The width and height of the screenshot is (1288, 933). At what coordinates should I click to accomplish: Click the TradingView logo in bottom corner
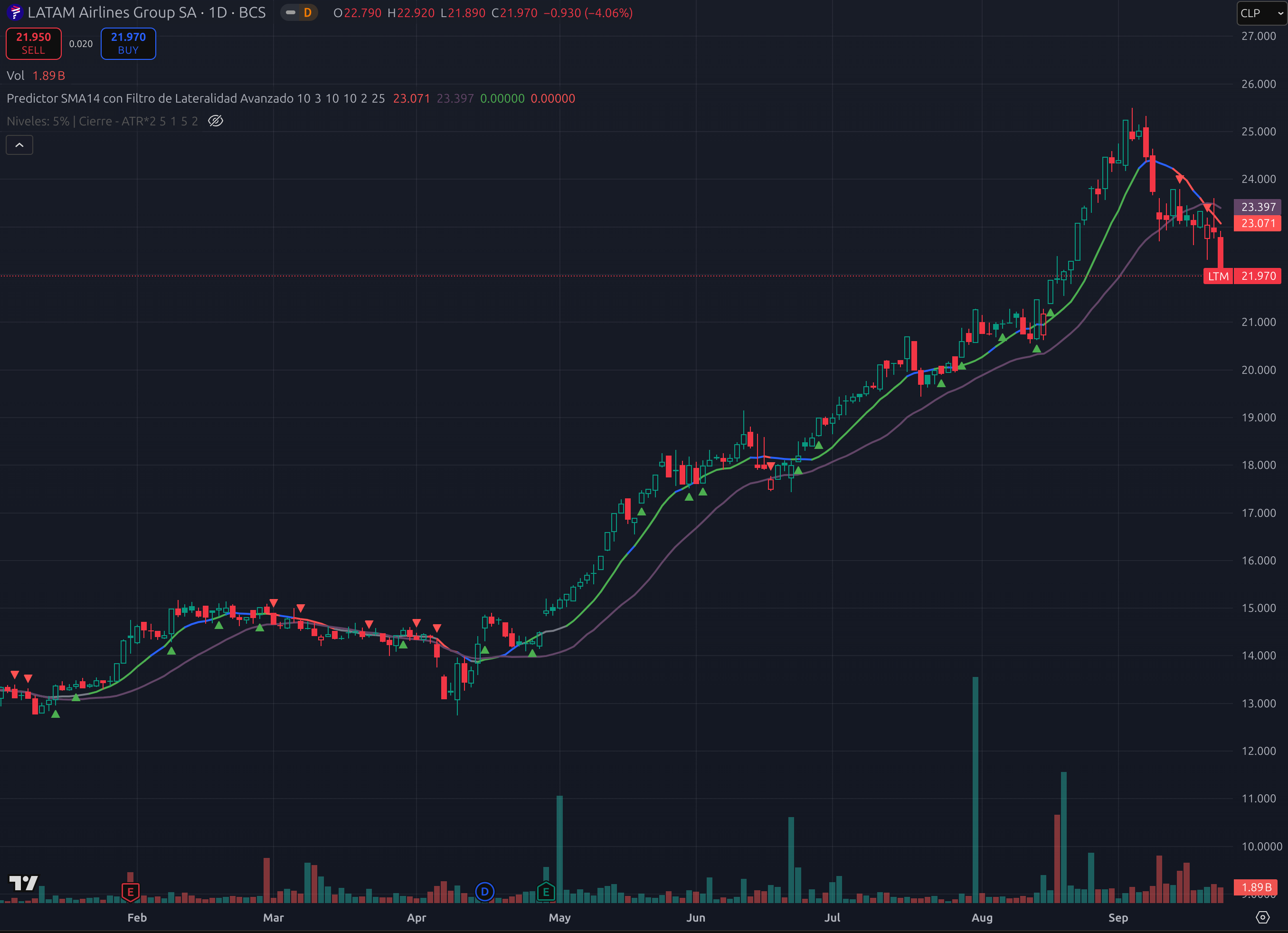[x=24, y=883]
